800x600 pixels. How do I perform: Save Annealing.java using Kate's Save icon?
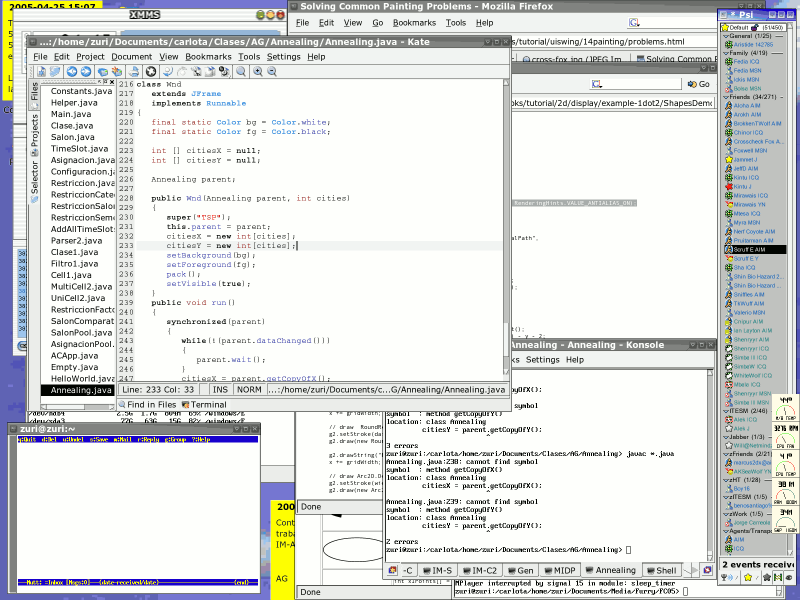click(x=102, y=72)
